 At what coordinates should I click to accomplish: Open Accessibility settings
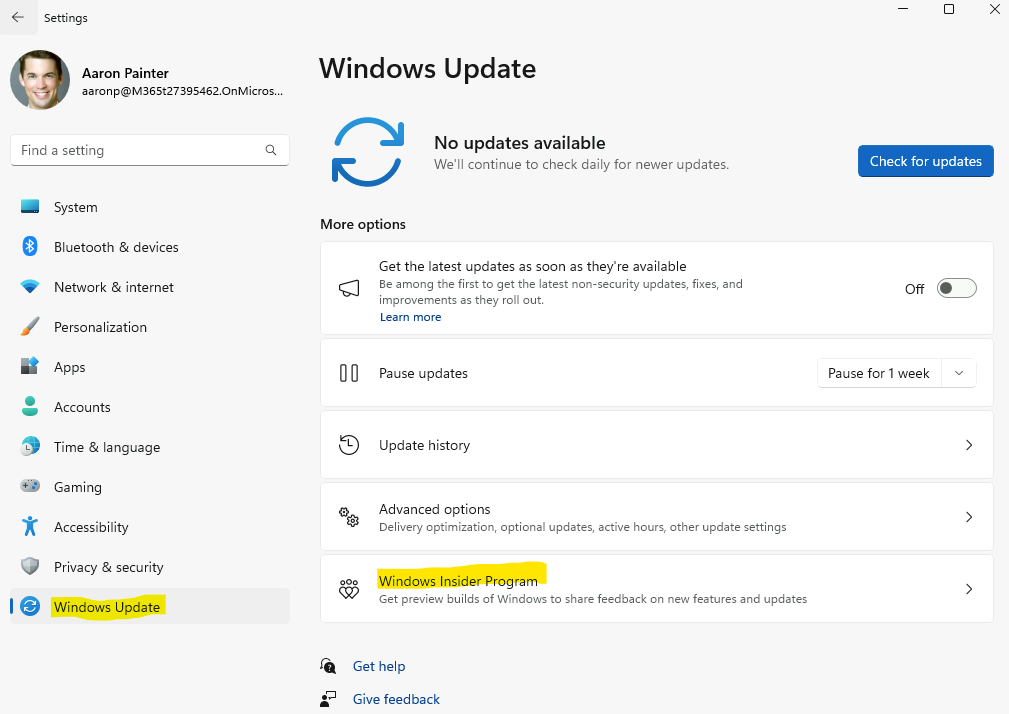tap(150, 527)
